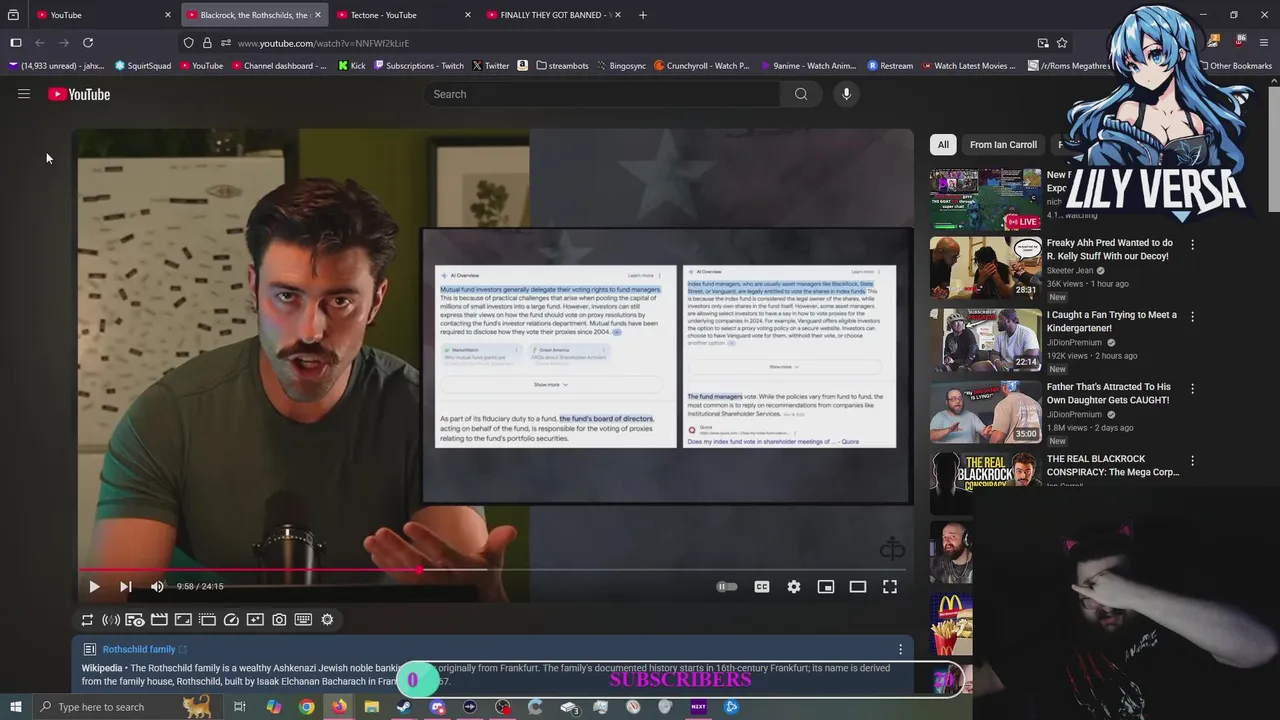Open the Restream bookmark
Viewport: 1280px width, 720px height.
(x=890, y=66)
